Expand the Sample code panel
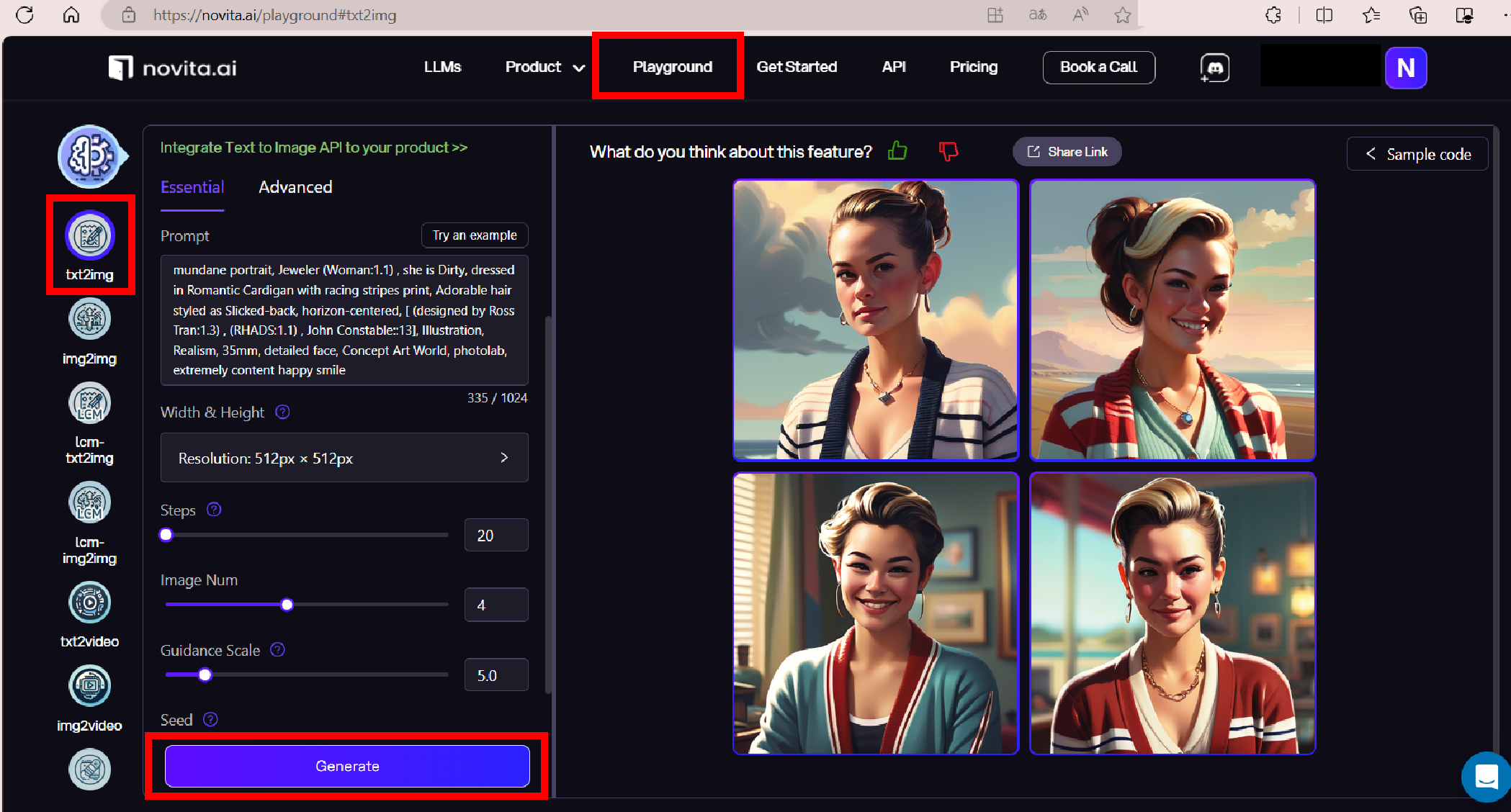Viewport: 1511px width, 812px height. click(x=1417, y=154)
